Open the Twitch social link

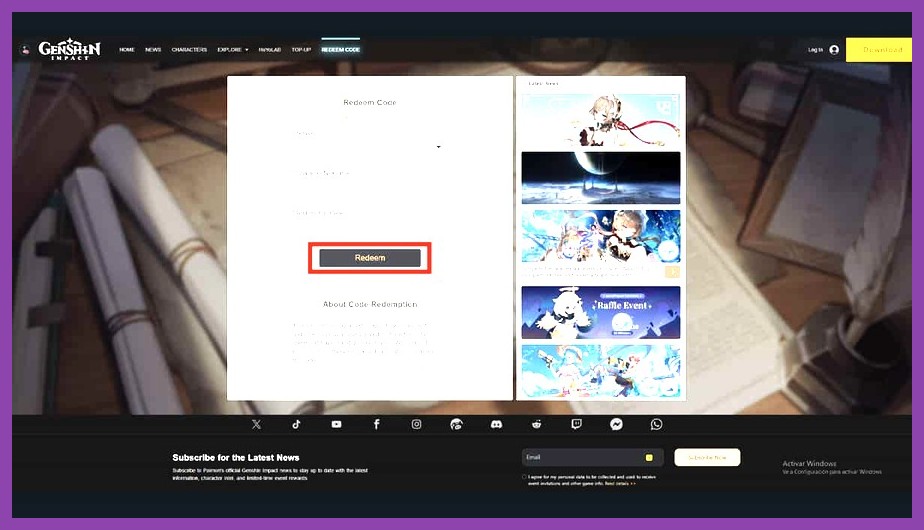point(577,424)
